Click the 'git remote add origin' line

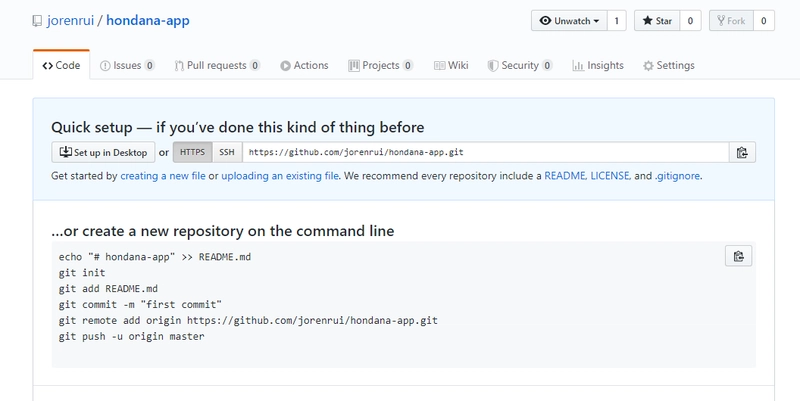248,320
